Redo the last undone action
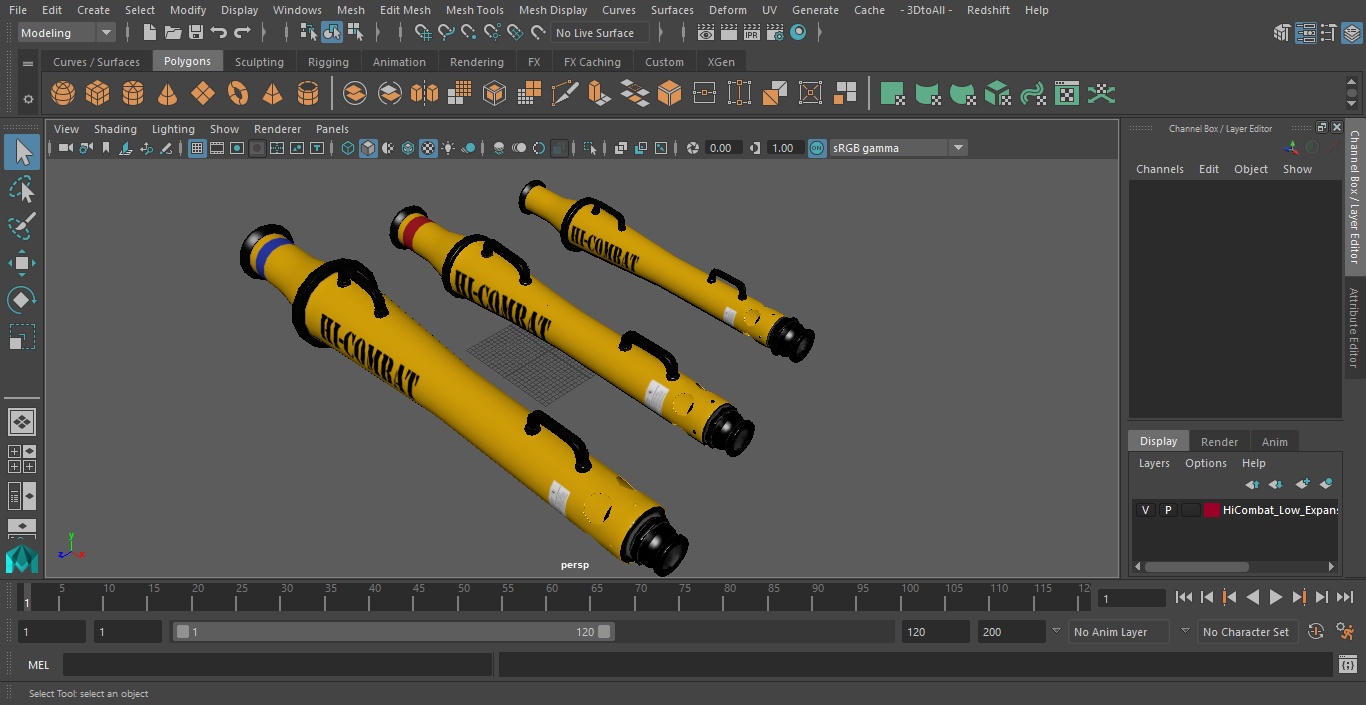This screenshot has width=1366, height=705. [x=242, y=33]
